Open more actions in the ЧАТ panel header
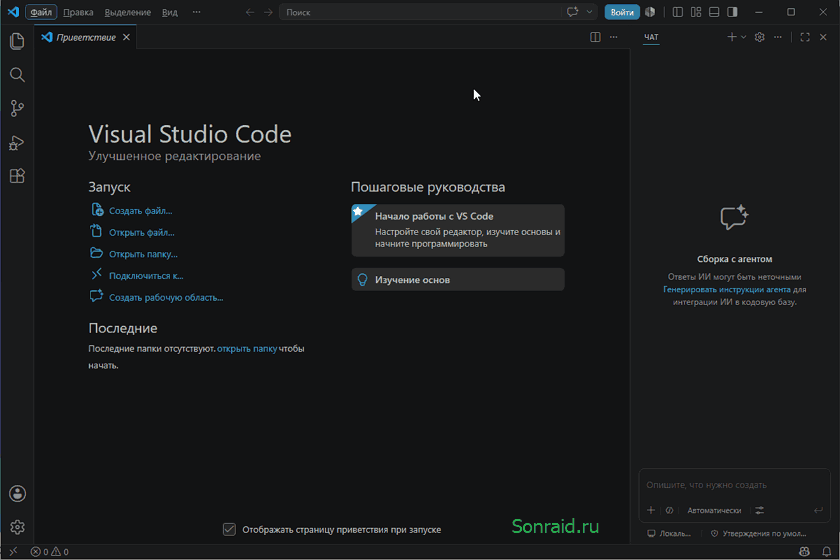 (778, 37)
